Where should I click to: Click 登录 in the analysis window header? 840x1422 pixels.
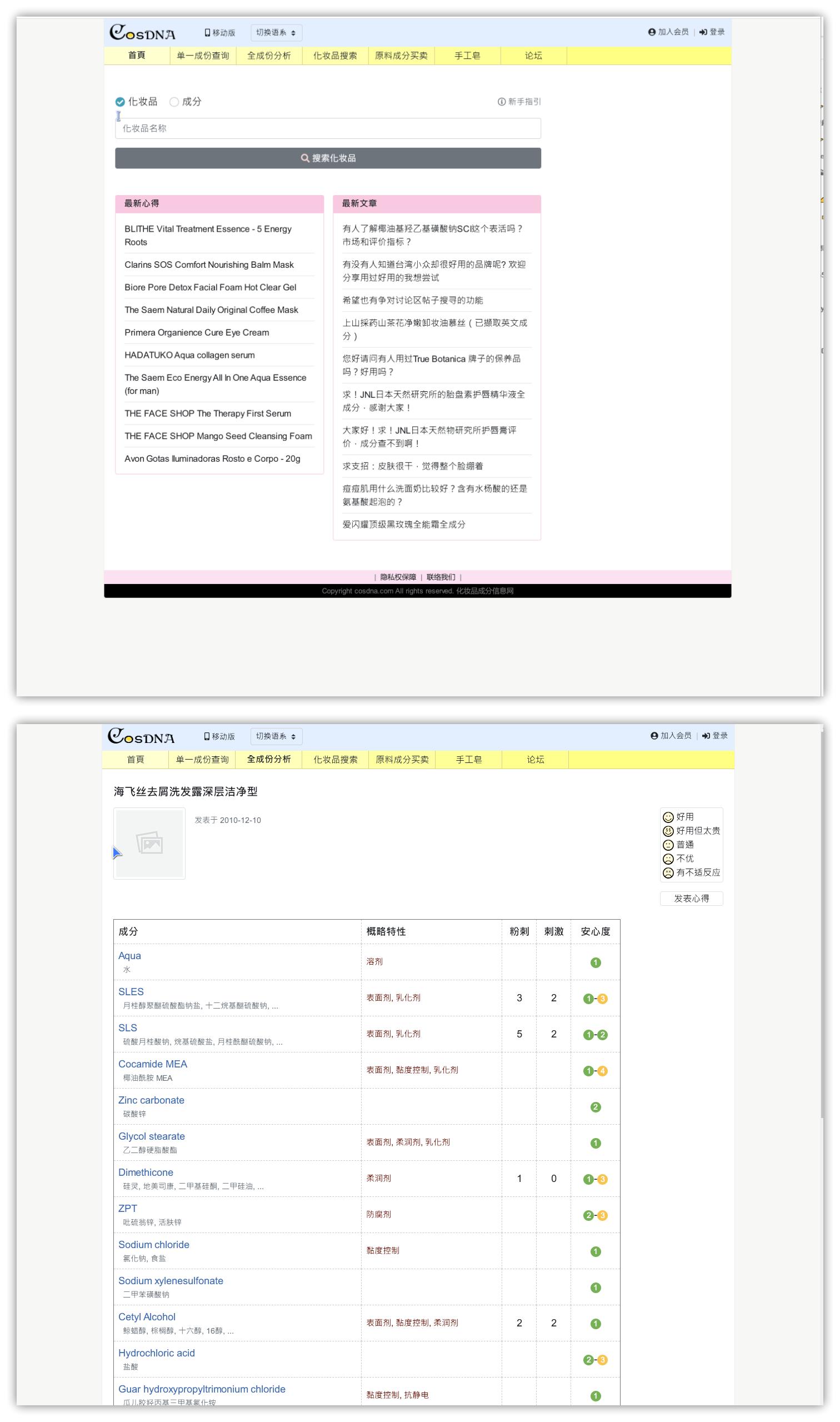tap(715, 736)
